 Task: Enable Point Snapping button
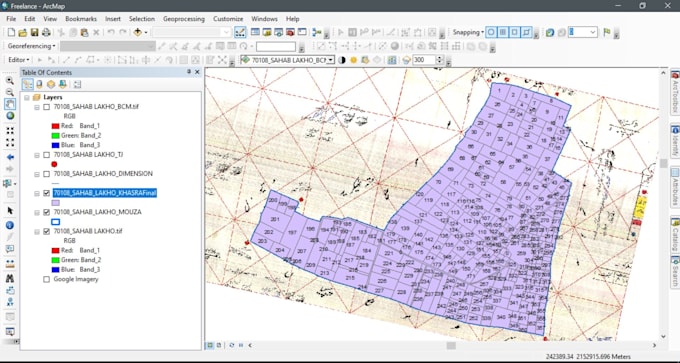(491, 33)
